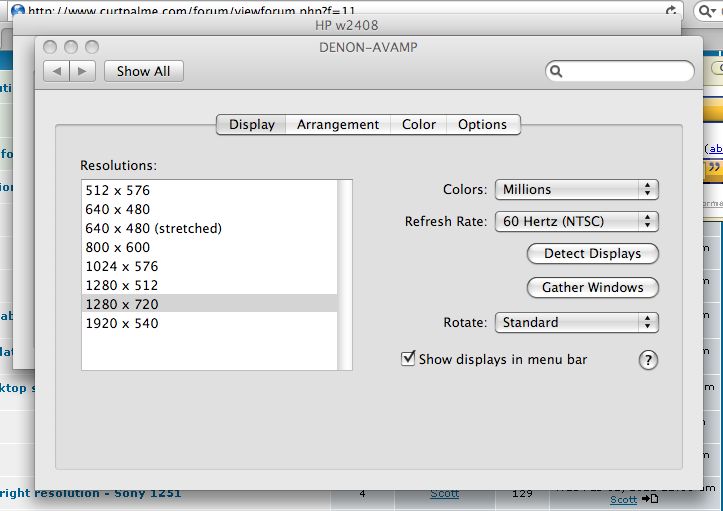Focus the System Preferences search field
The height and width of the screenshot is (511, 723).
click(x=619, y=71)
